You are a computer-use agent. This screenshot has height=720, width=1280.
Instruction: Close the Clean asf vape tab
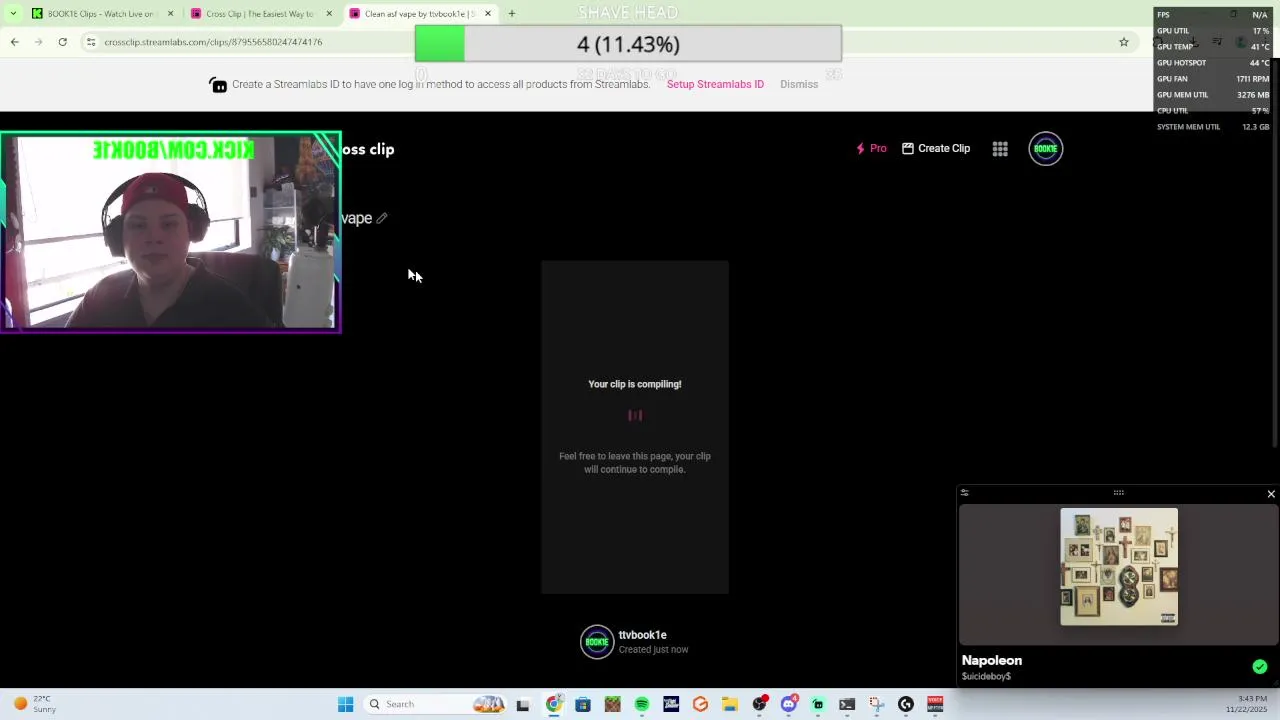point(488,14)
